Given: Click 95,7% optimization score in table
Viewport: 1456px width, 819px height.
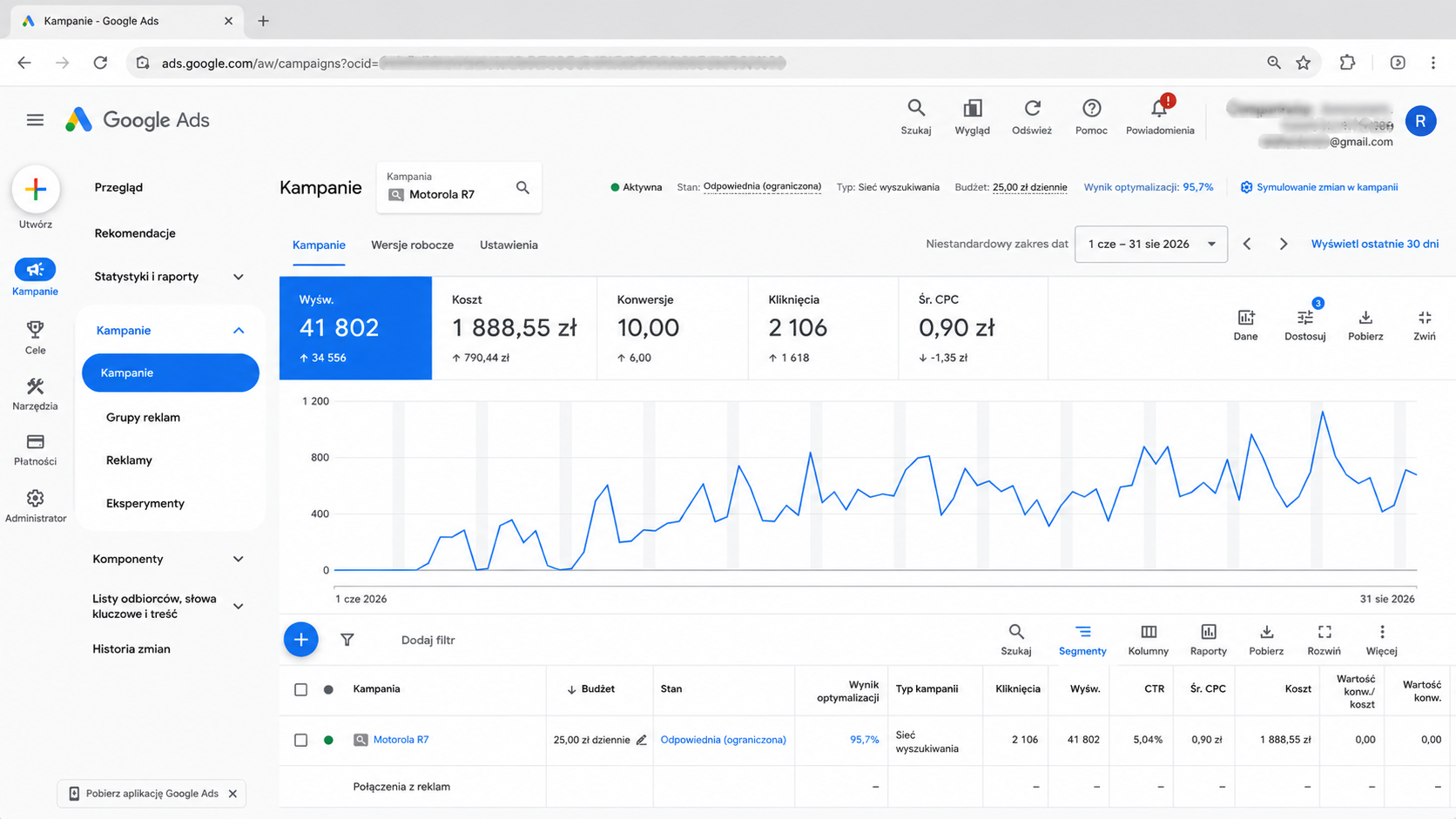Looking at the screenshot, I should pos(864,740).
